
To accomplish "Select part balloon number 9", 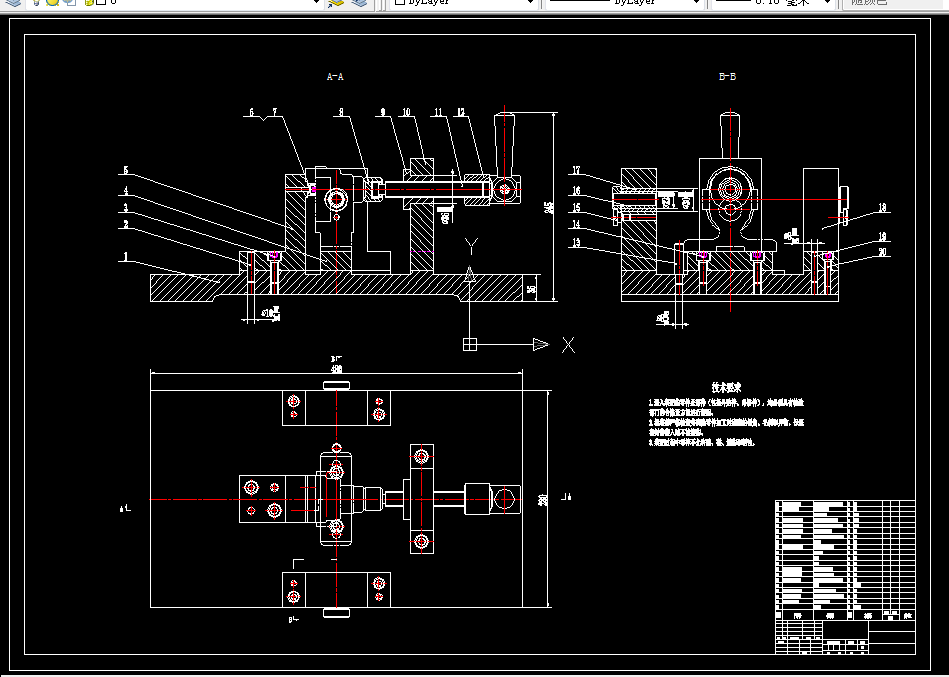I will [x=383, y=113].
